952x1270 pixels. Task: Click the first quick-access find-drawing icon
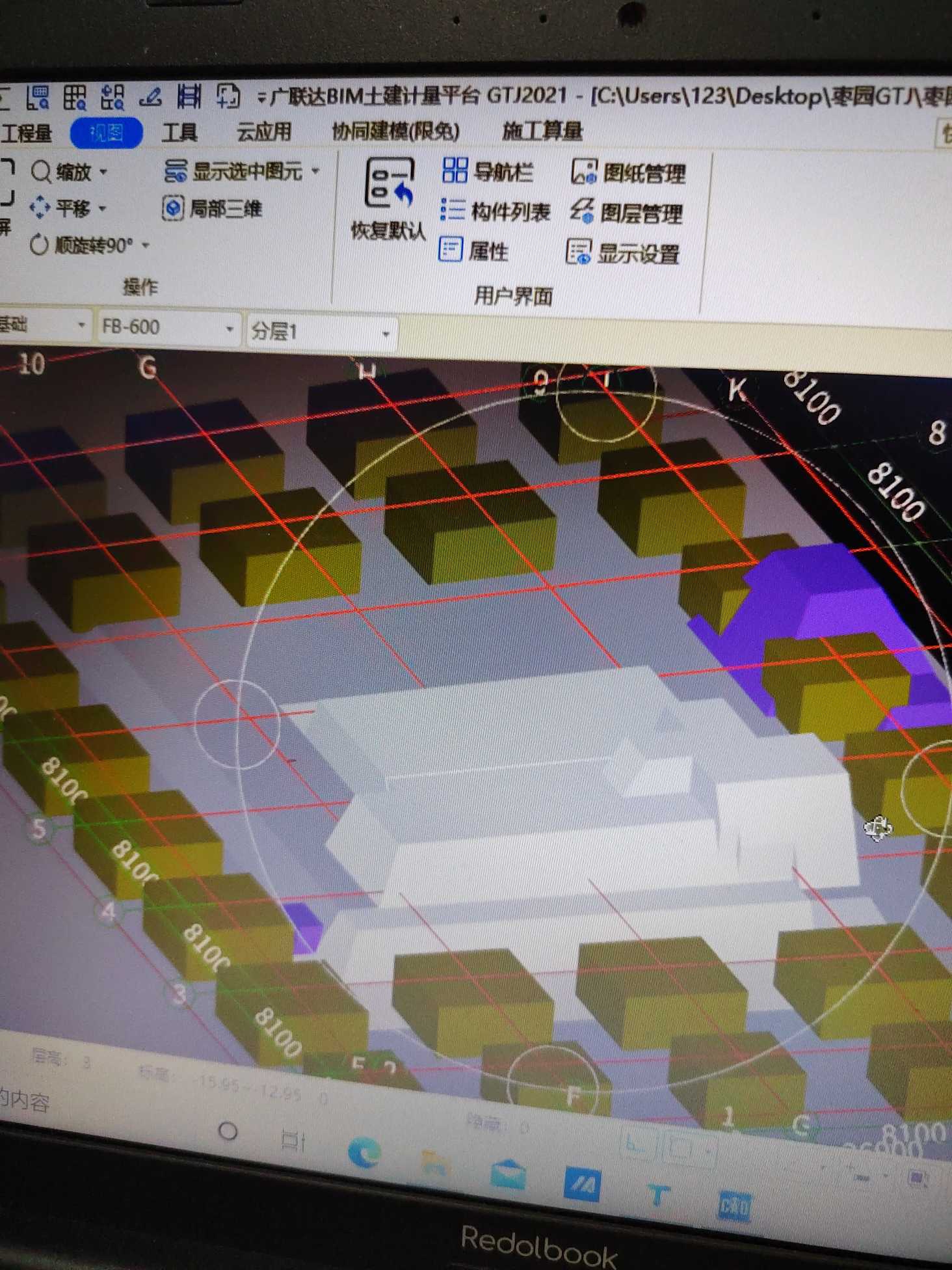(x=38, y=98)
